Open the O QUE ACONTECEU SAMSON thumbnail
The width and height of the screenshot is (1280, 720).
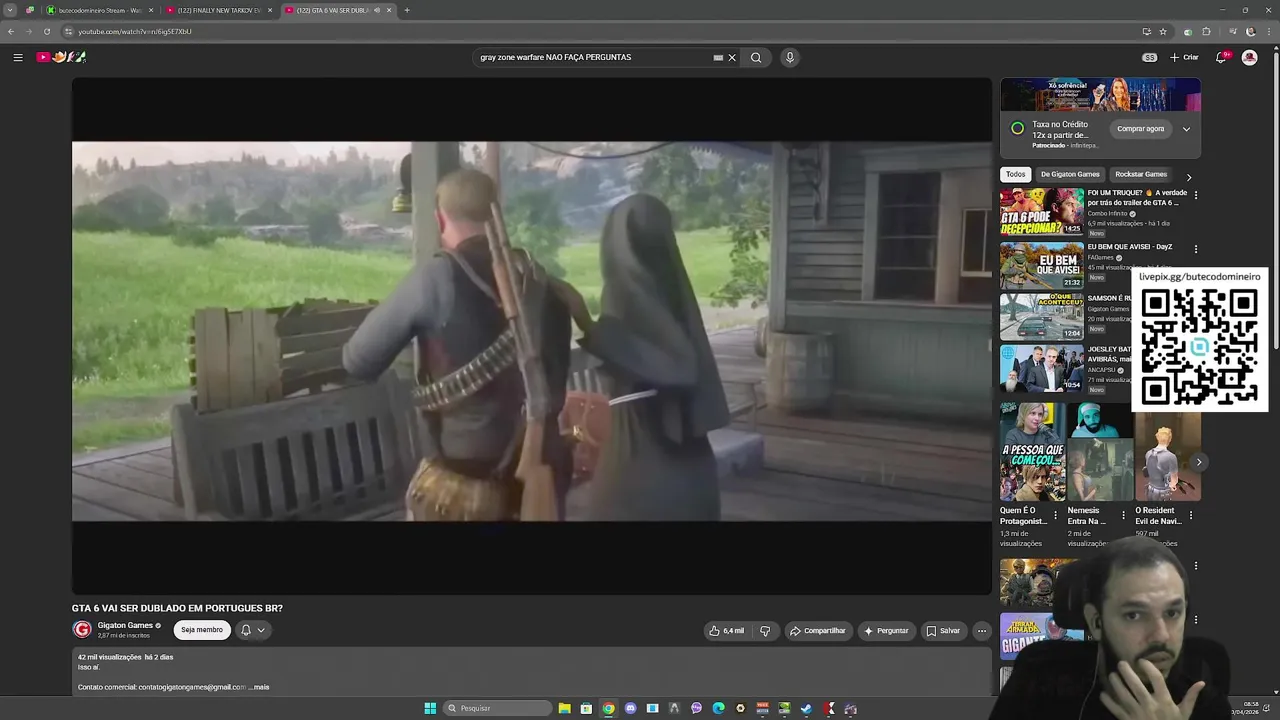1042,316
